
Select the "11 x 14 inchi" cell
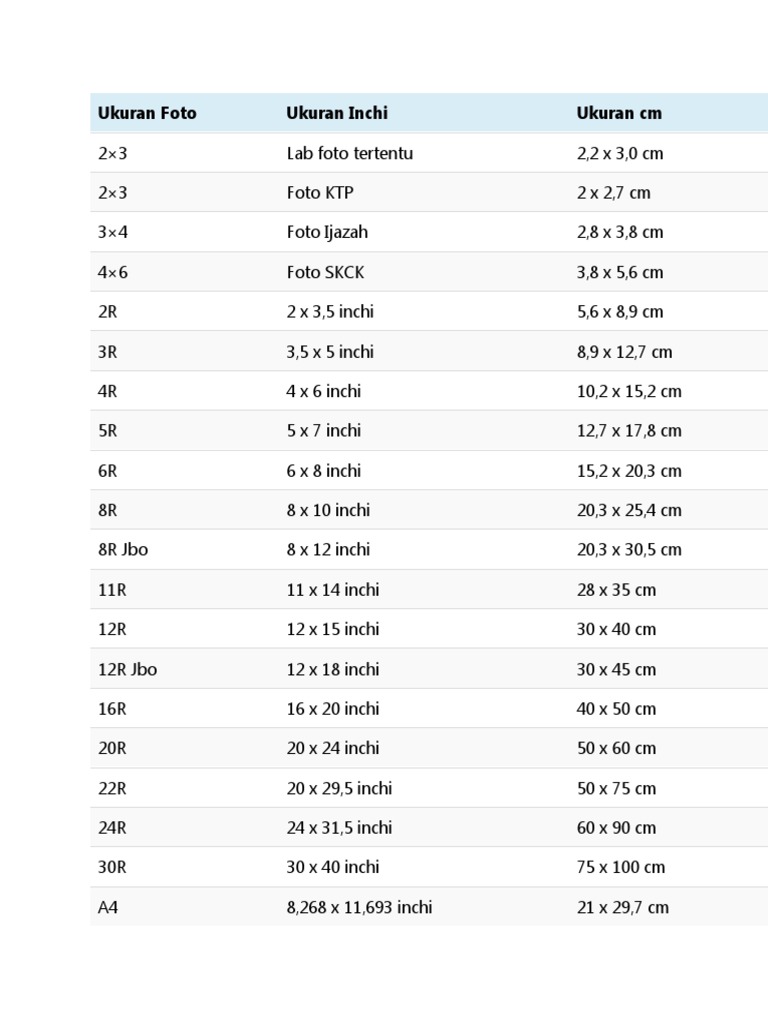[333, 589]
